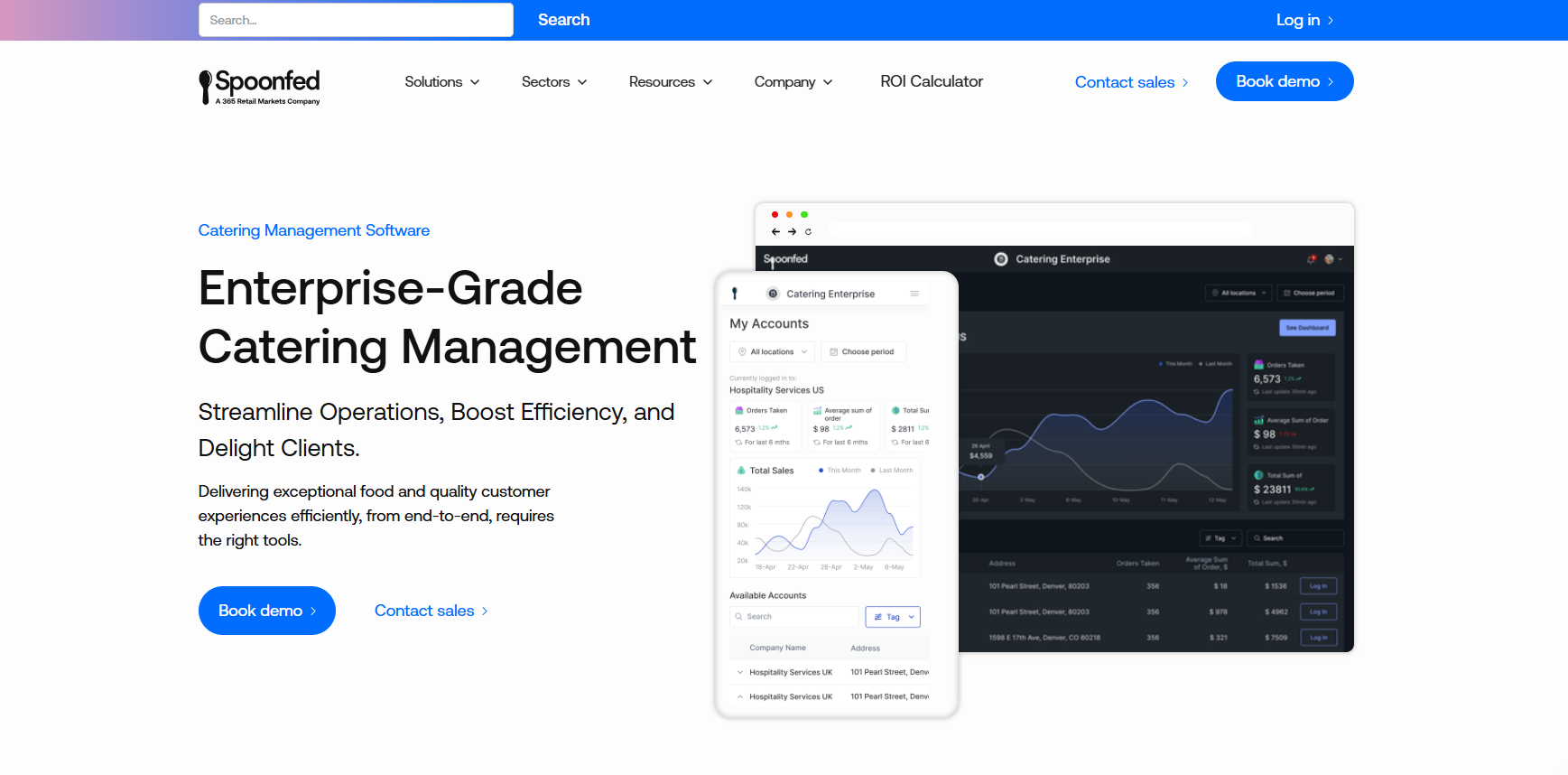Screen dimensions: 1568x775
Task: Open the Solutions menu
Action: coord(442,82)
